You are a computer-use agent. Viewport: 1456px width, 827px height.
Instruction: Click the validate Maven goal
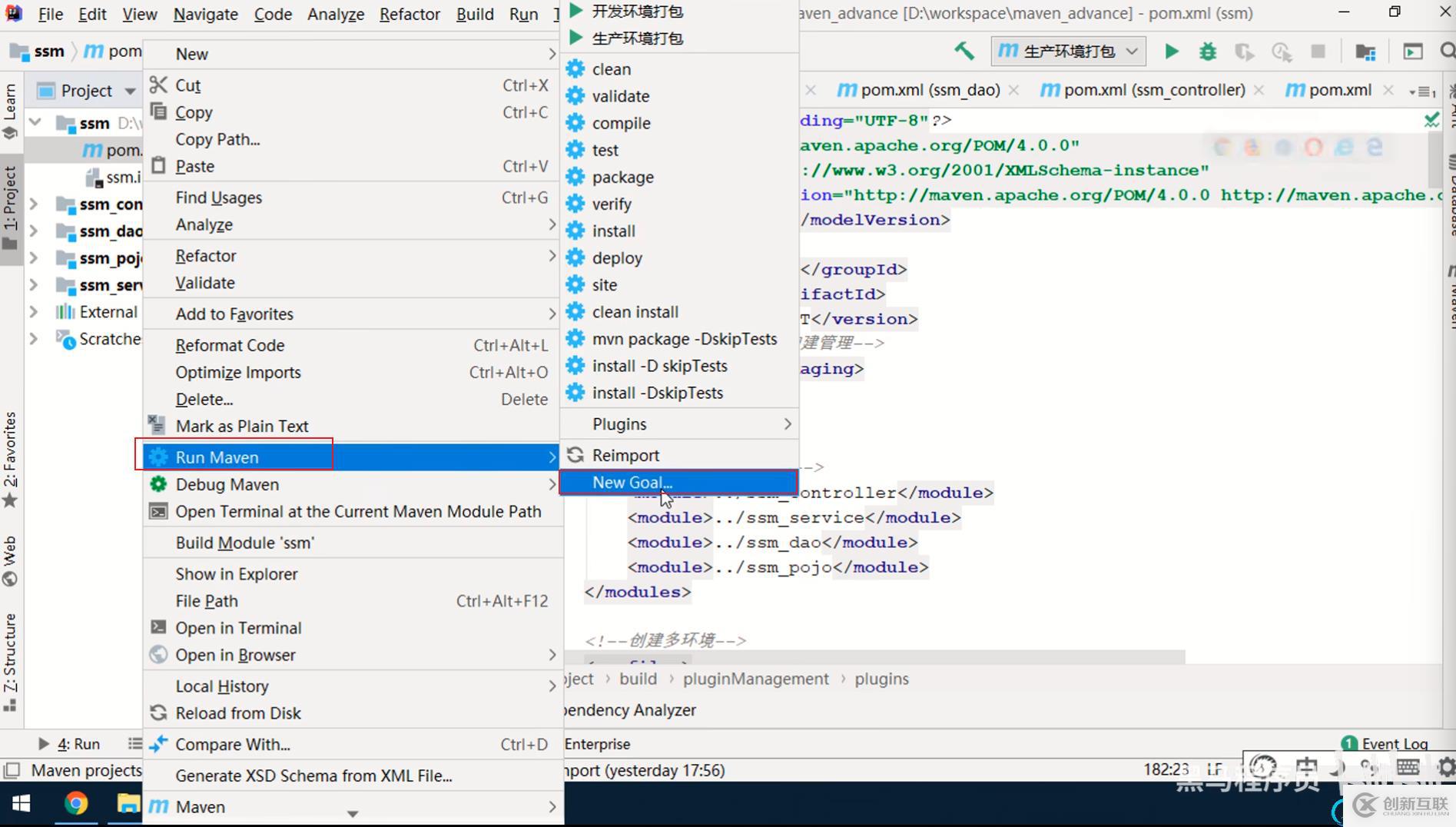[680, 96]
